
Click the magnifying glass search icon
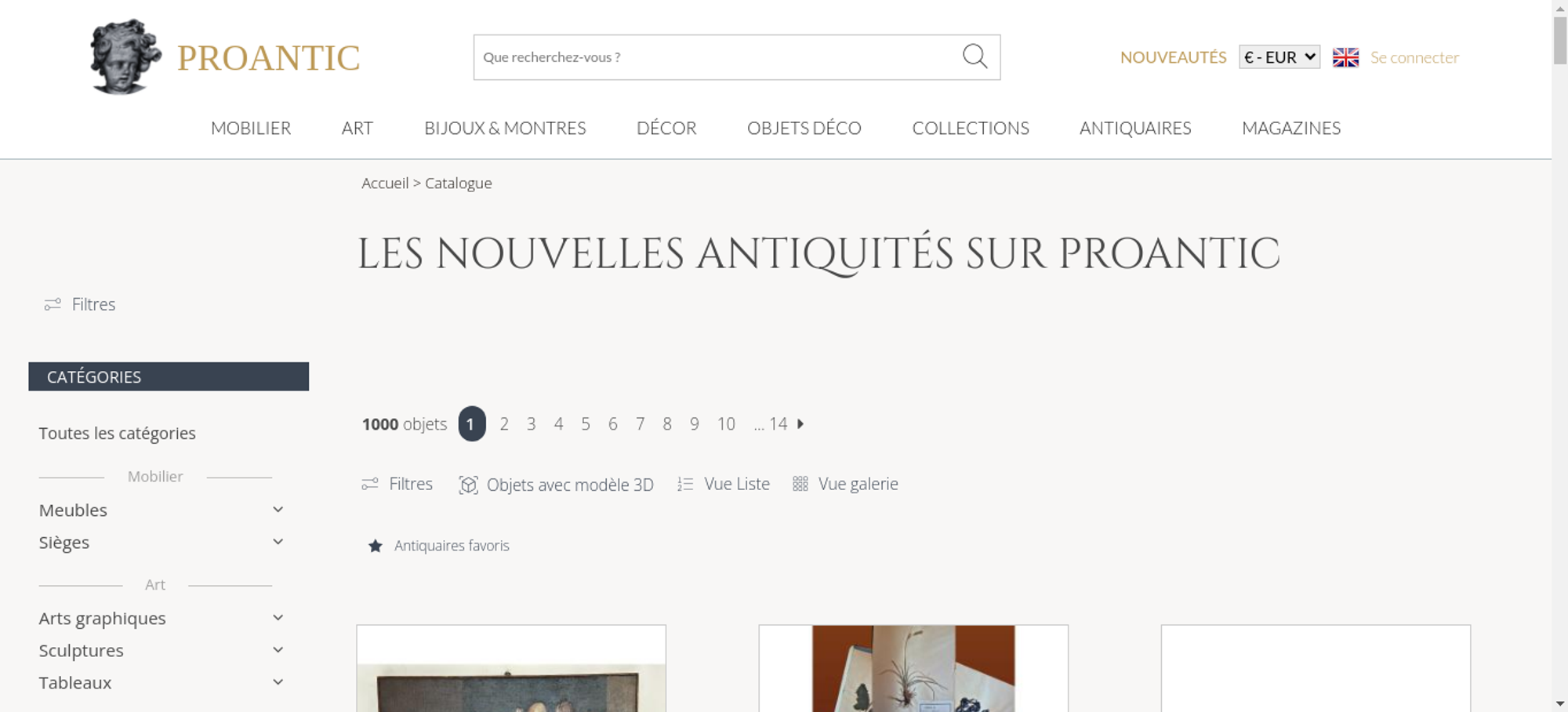975,56
